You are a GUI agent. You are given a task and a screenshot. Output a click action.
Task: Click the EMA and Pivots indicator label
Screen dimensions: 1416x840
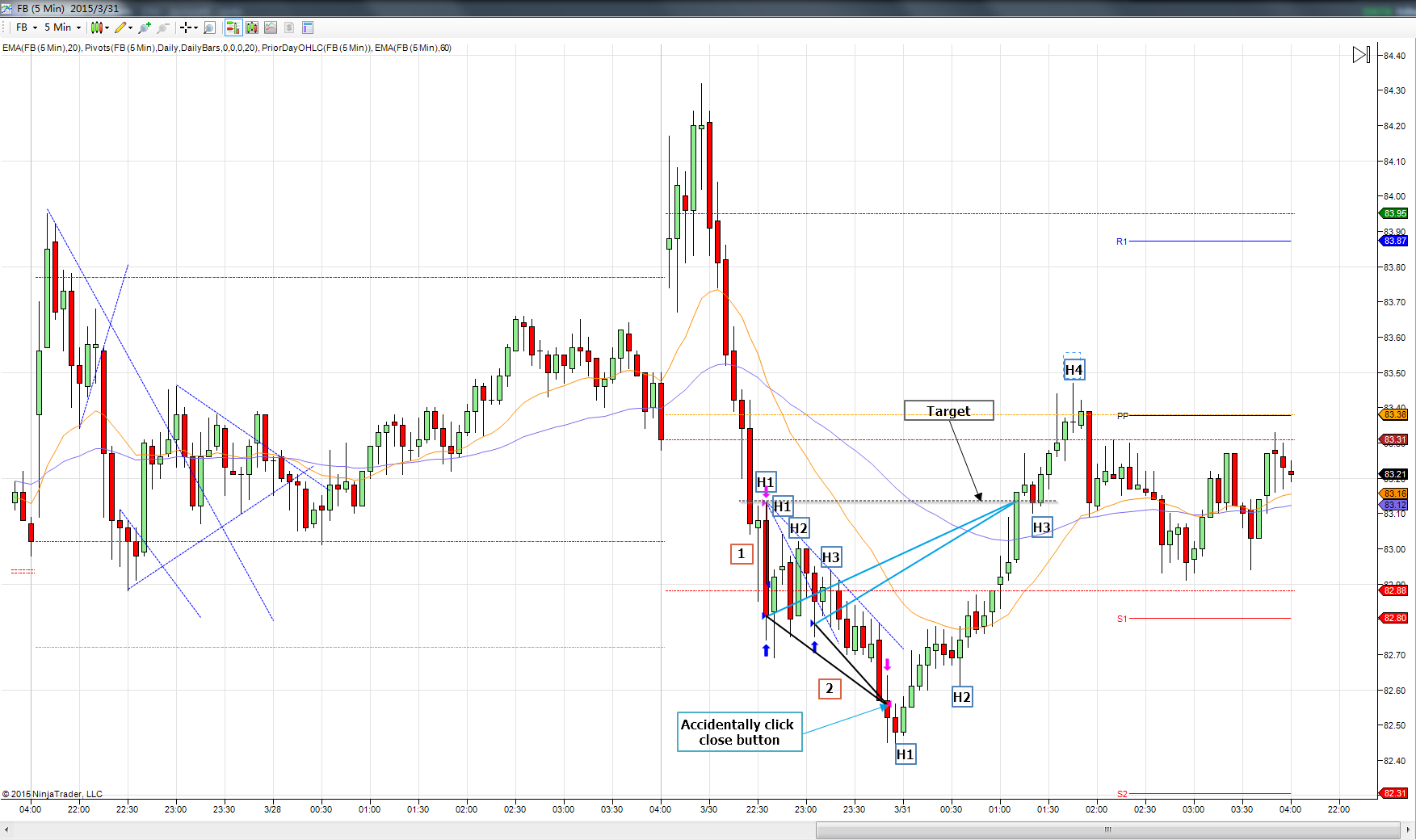click(227, 48)
